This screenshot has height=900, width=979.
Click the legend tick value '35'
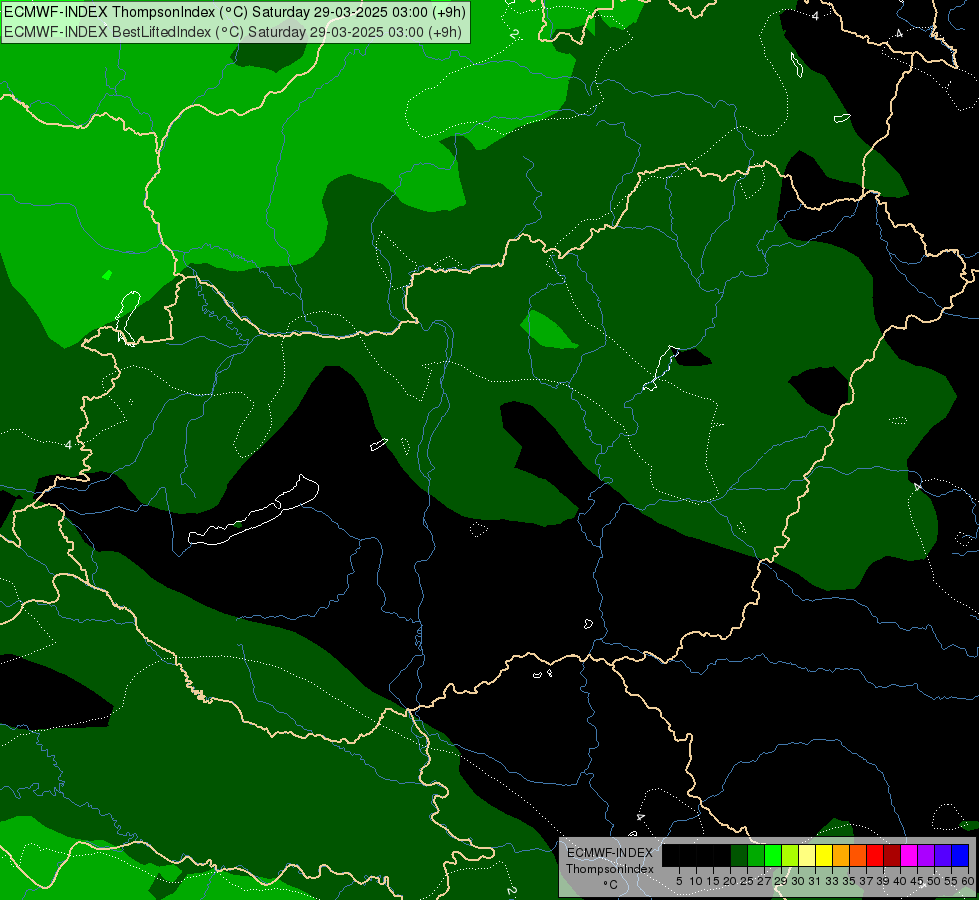849,881
